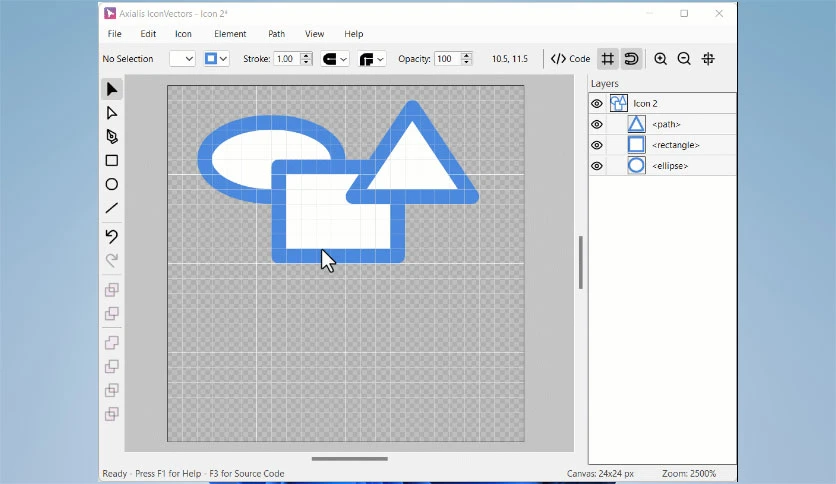Click the rectangle layer thumbnail
This screenshot has height=484, width=836.
coord(636,145)
